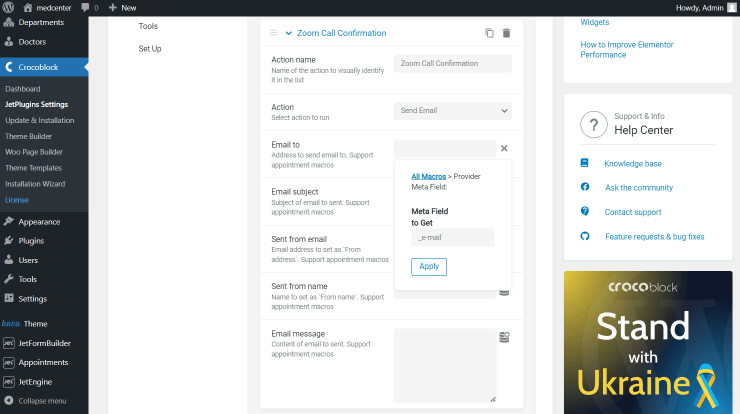Open JetFormBuilder menu

click(44, 343)
